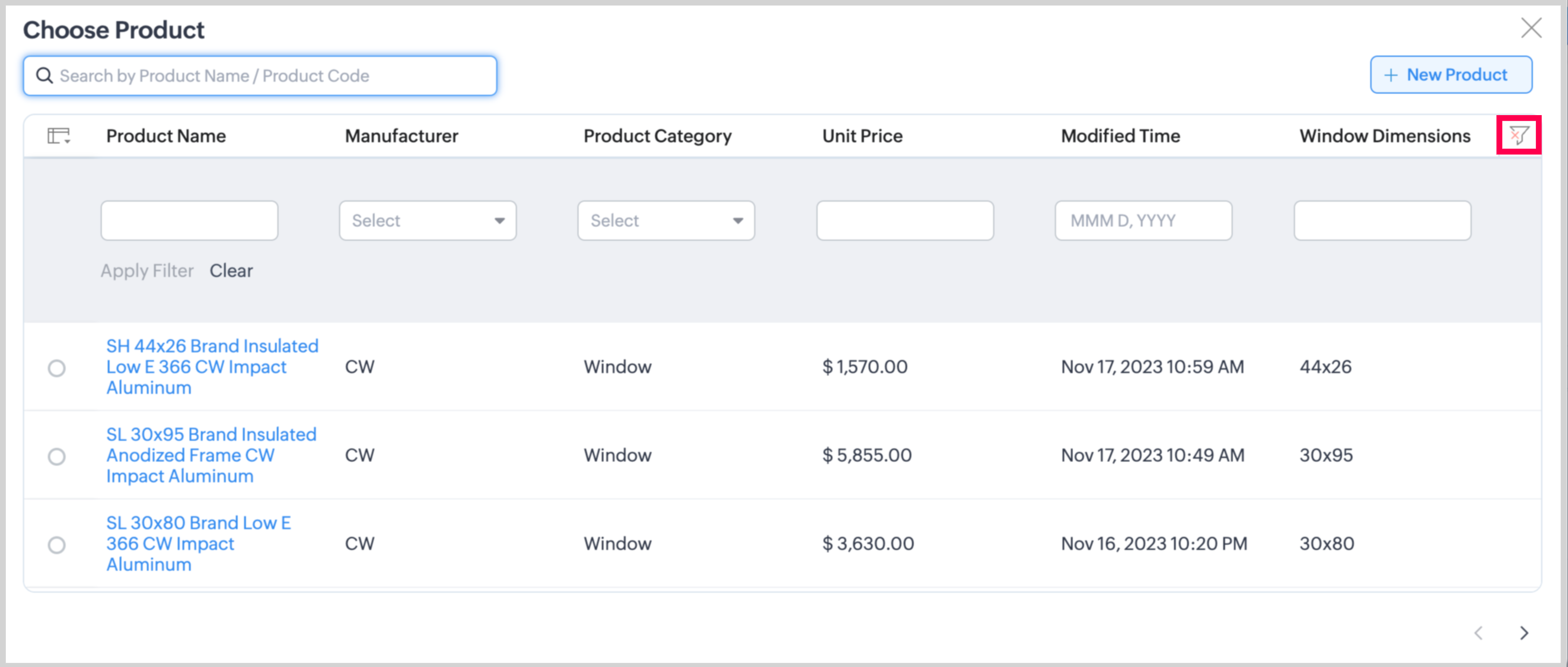Click Clear to reset filters
This screenshot has height=667, width=1568.
tap(231, 271)
